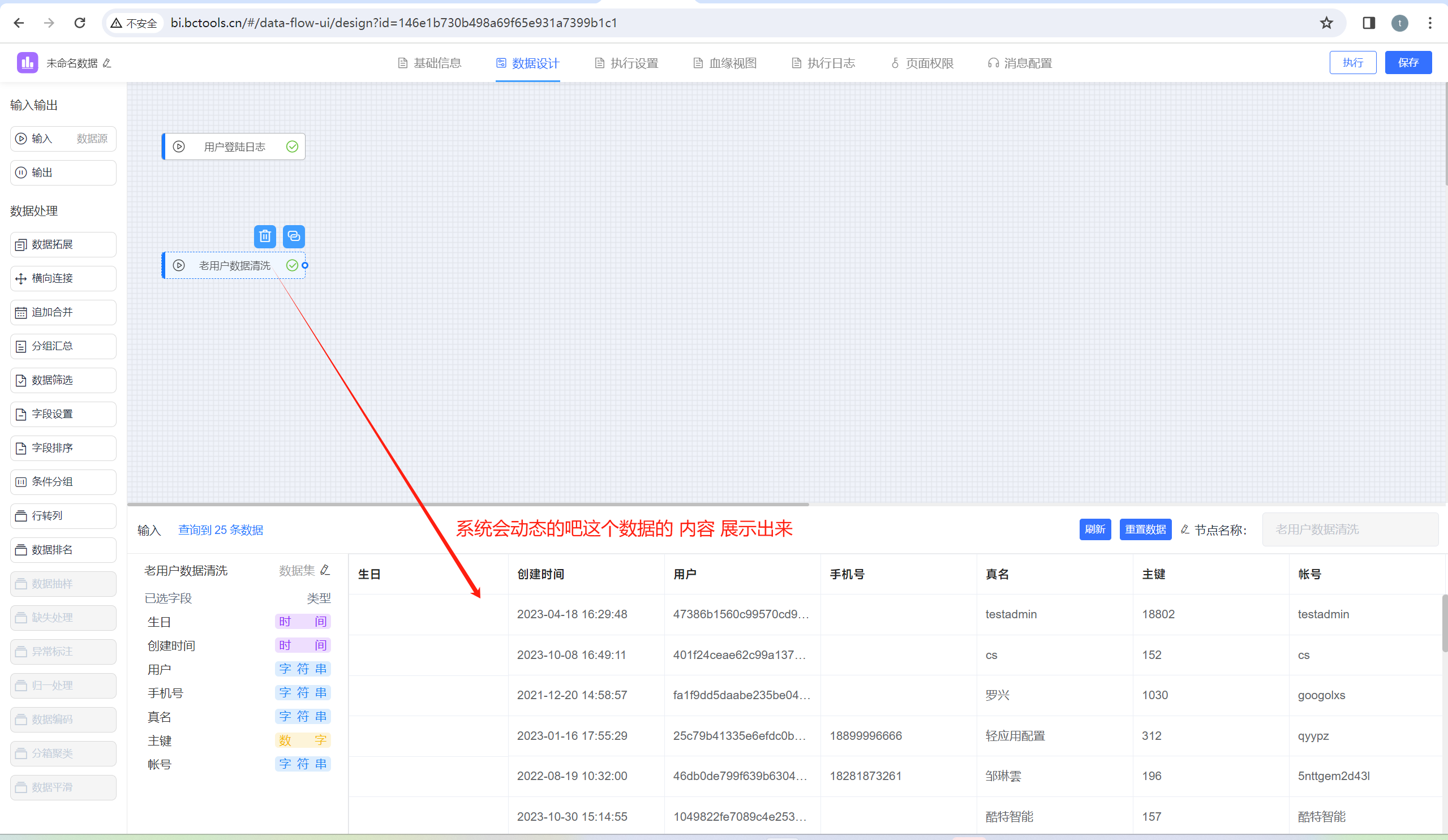Image resolution: width=1448 pixels, height=840 pixels.
Task: Select the 行转列 tool
Action: (x=63, y=515)
